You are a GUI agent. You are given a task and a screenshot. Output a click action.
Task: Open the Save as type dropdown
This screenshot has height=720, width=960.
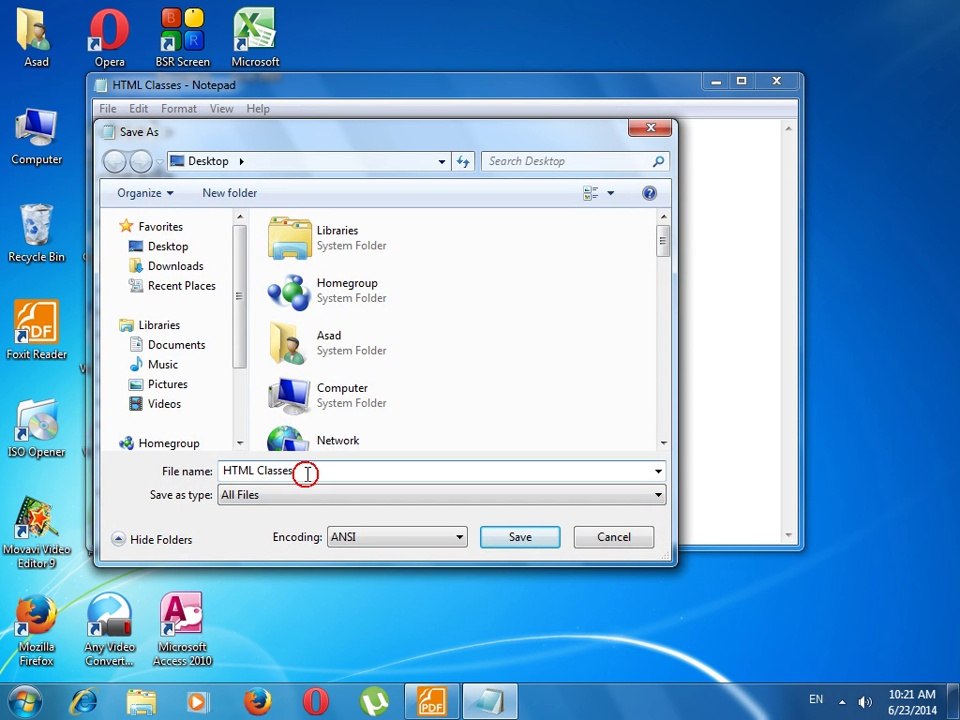pyautogui.click(x=441, y=495)
